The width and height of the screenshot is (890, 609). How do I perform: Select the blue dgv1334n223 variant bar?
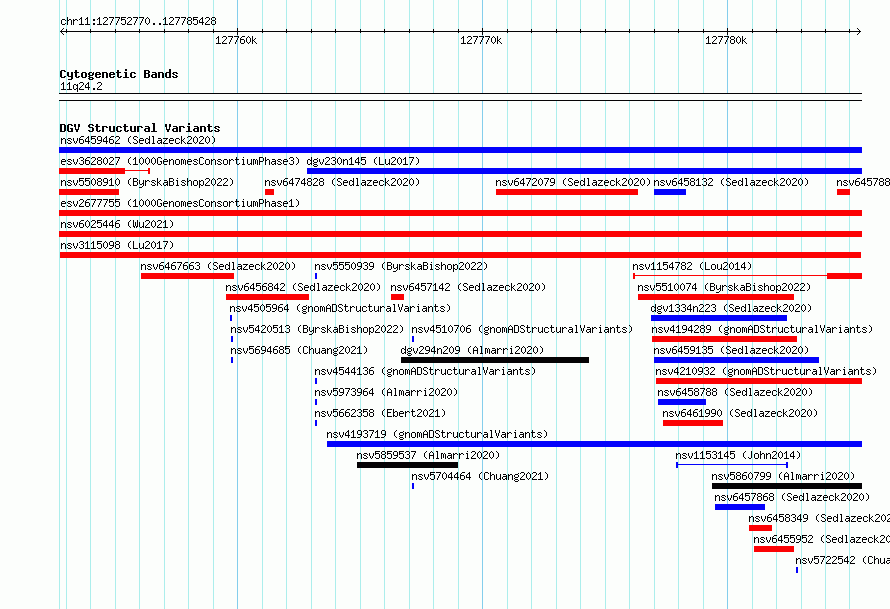(x=719, y=318)
